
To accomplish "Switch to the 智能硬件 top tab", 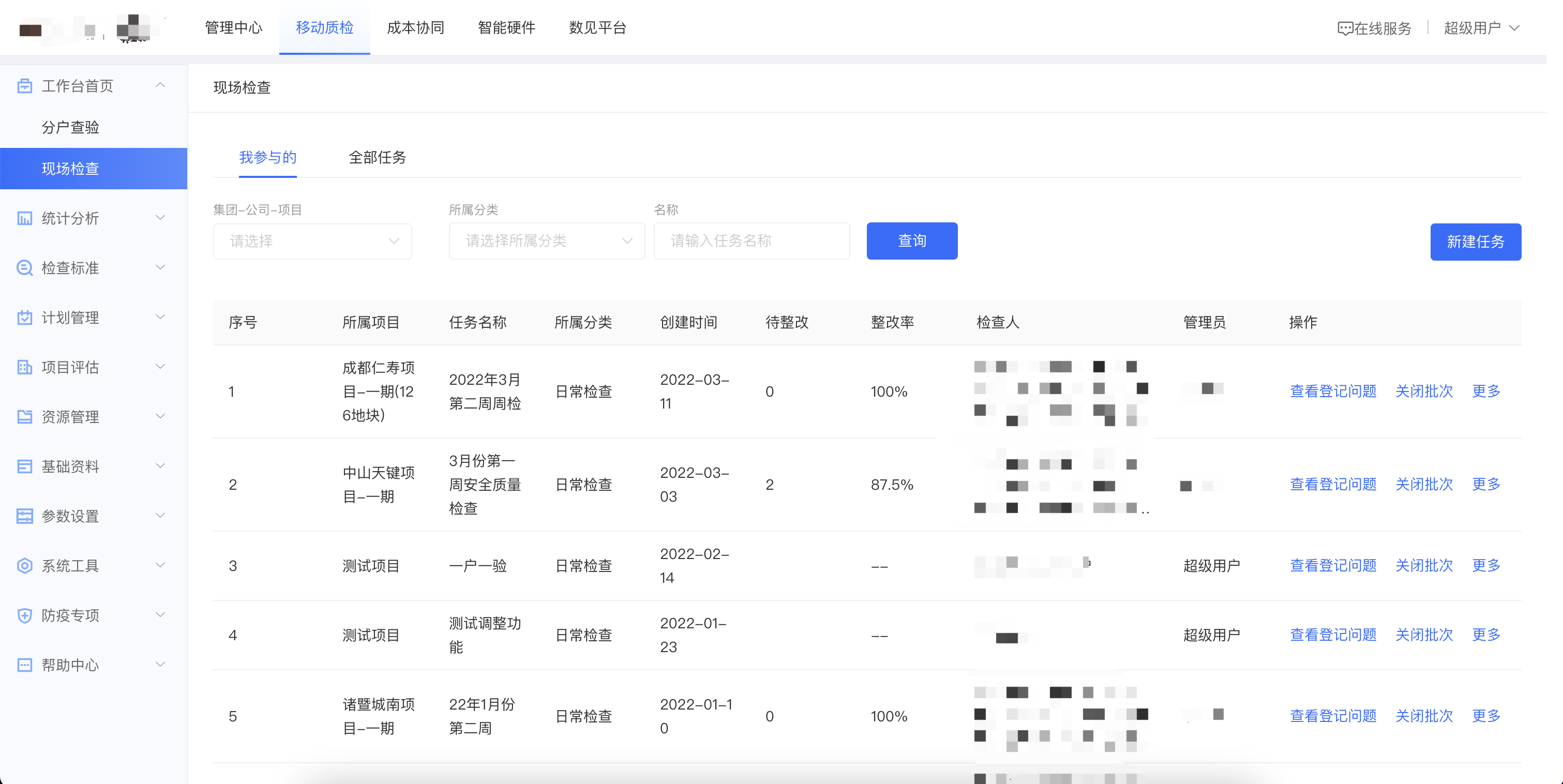I will coord(507,27).
